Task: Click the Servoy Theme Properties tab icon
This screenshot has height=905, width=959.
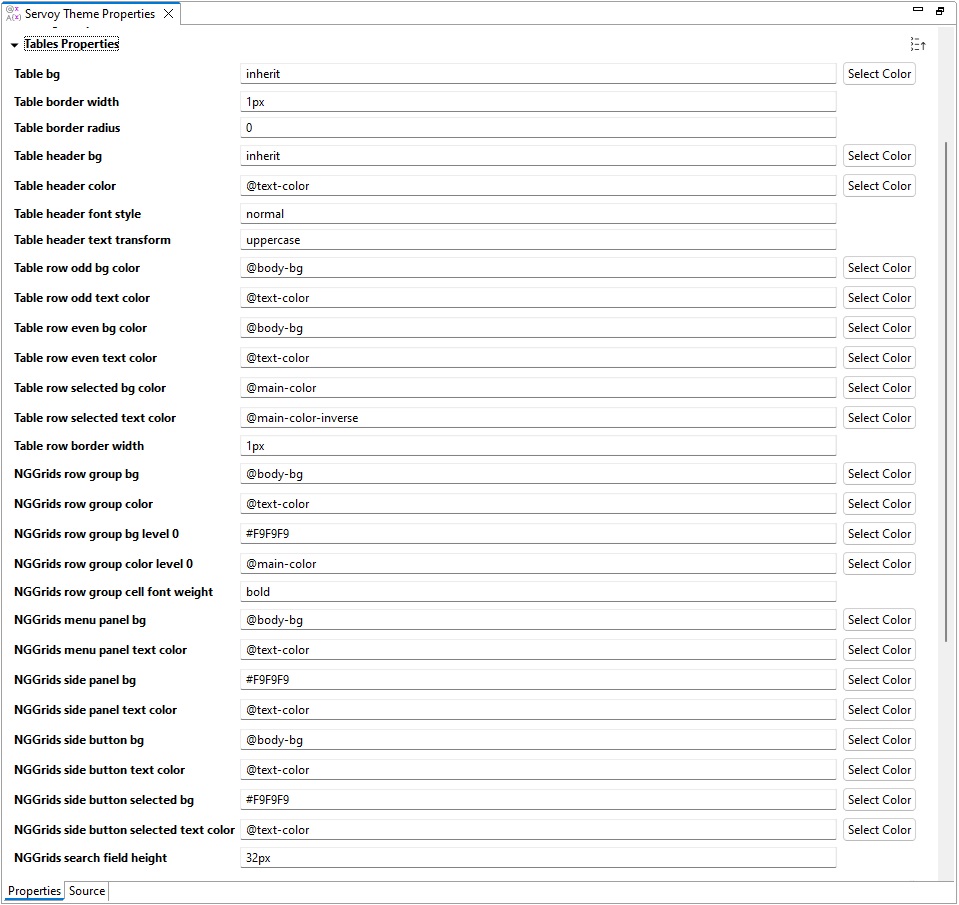Action: coord(13,14)
